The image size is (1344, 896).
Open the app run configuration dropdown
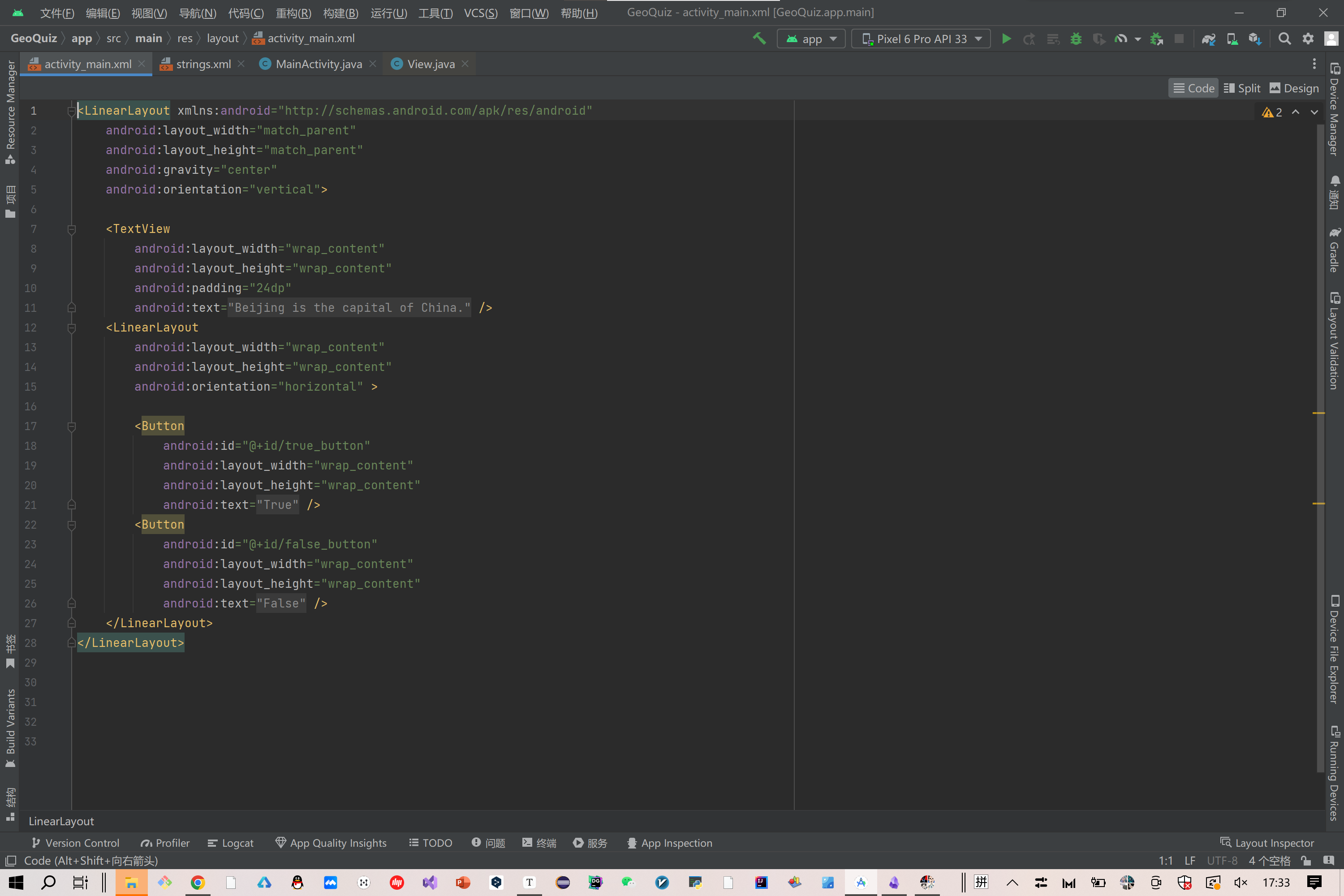pyautogui.click(x=811, y=39)
